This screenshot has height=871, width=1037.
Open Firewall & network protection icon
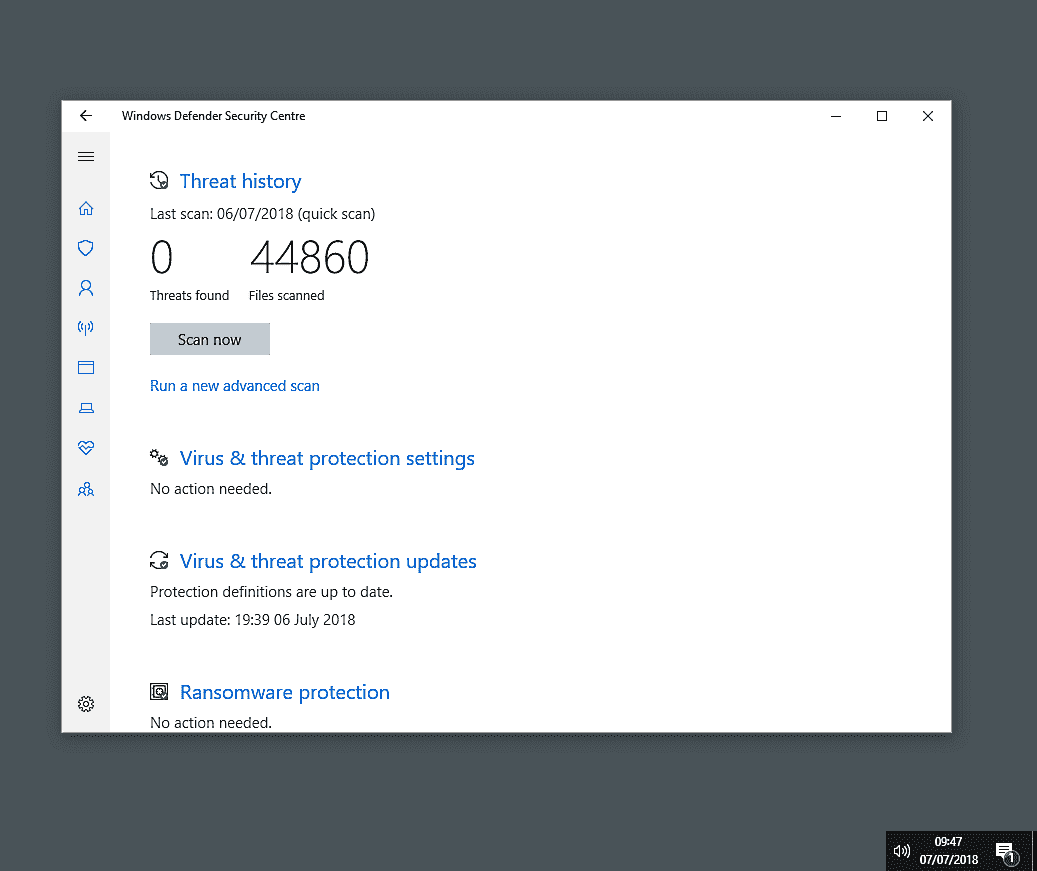point(86,327)
